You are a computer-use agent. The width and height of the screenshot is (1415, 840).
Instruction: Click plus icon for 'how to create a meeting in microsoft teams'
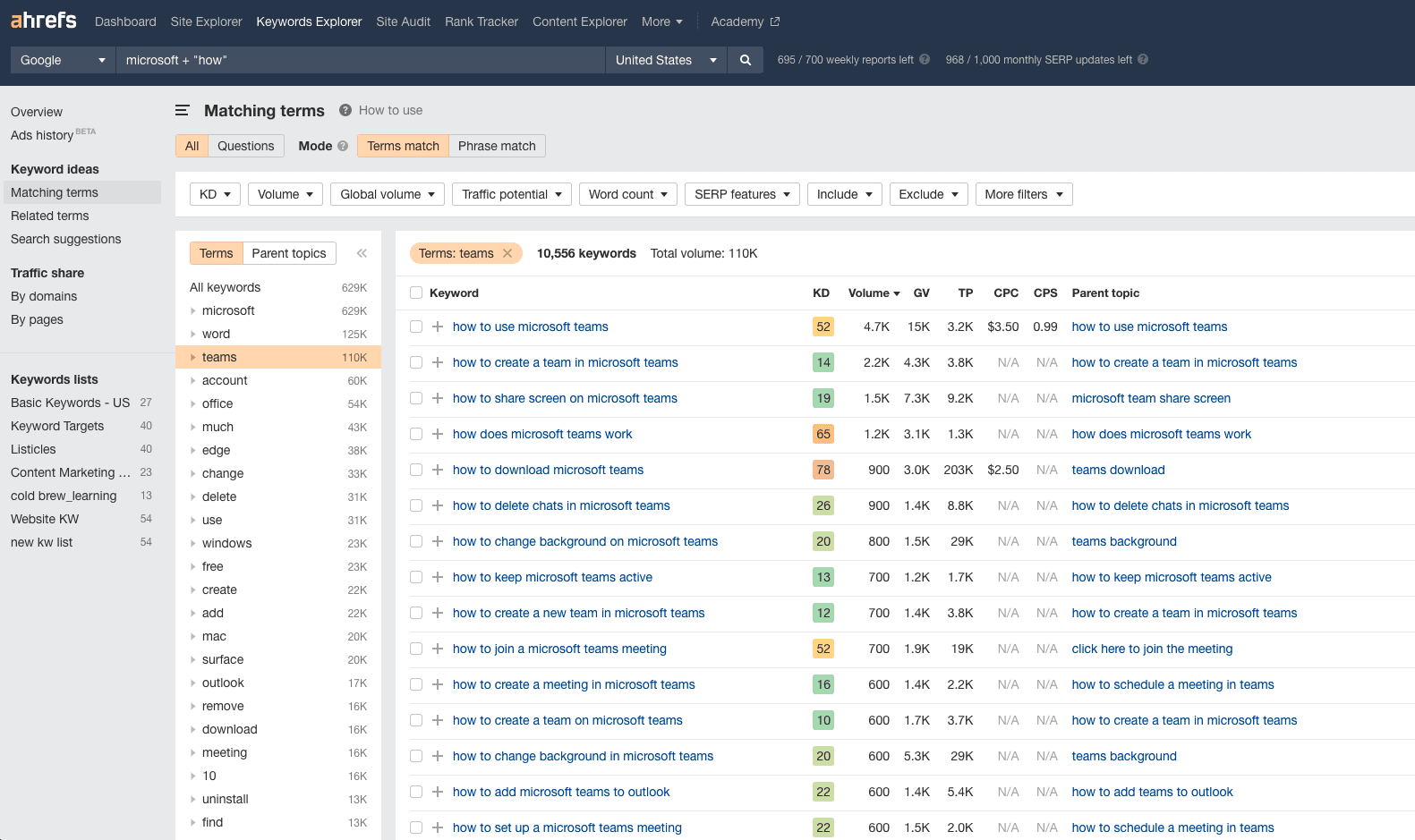pyautogui.click(x=438, y=684)
